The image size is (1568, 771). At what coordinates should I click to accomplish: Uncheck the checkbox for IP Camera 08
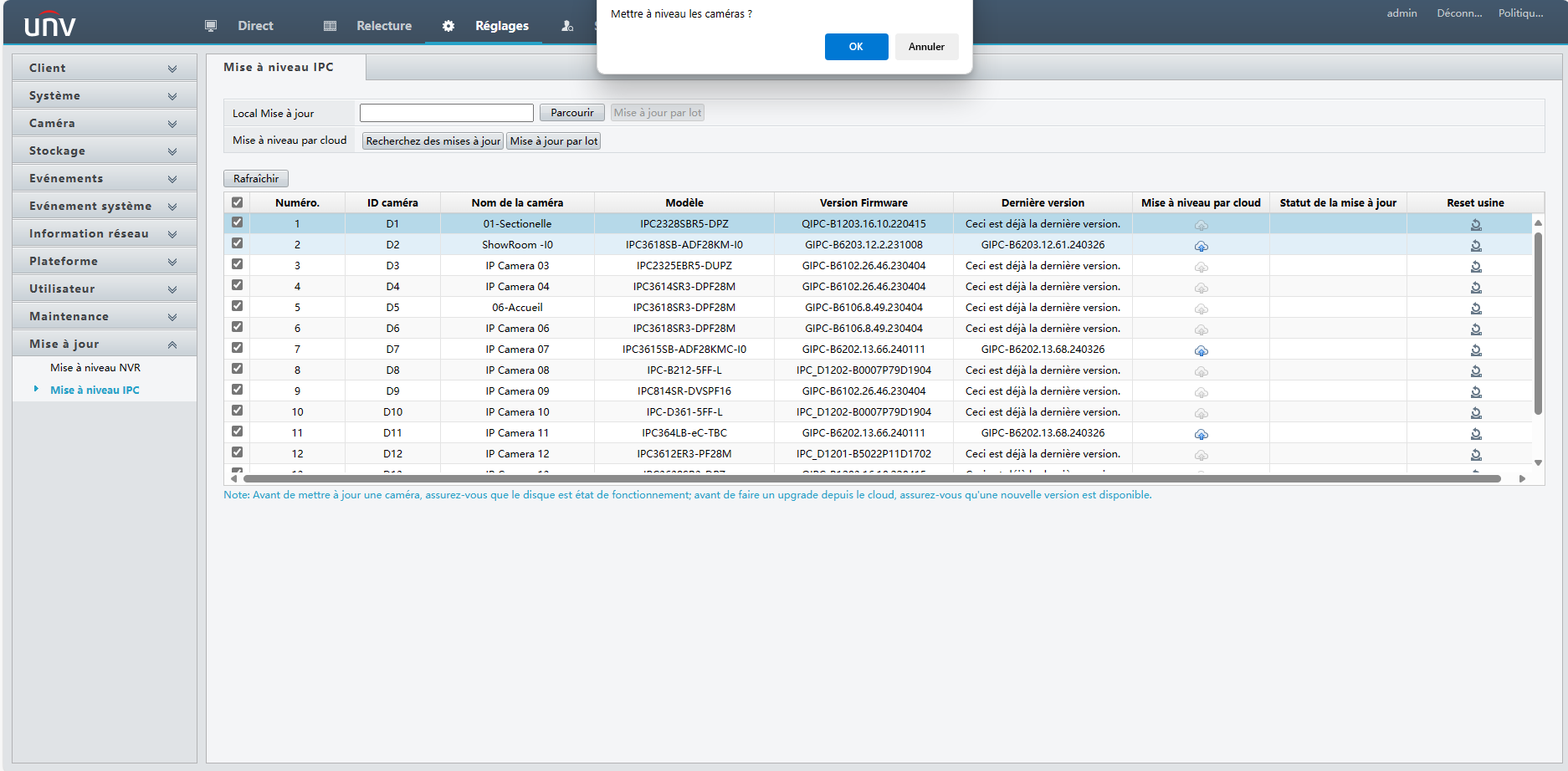tap(238, 369)
